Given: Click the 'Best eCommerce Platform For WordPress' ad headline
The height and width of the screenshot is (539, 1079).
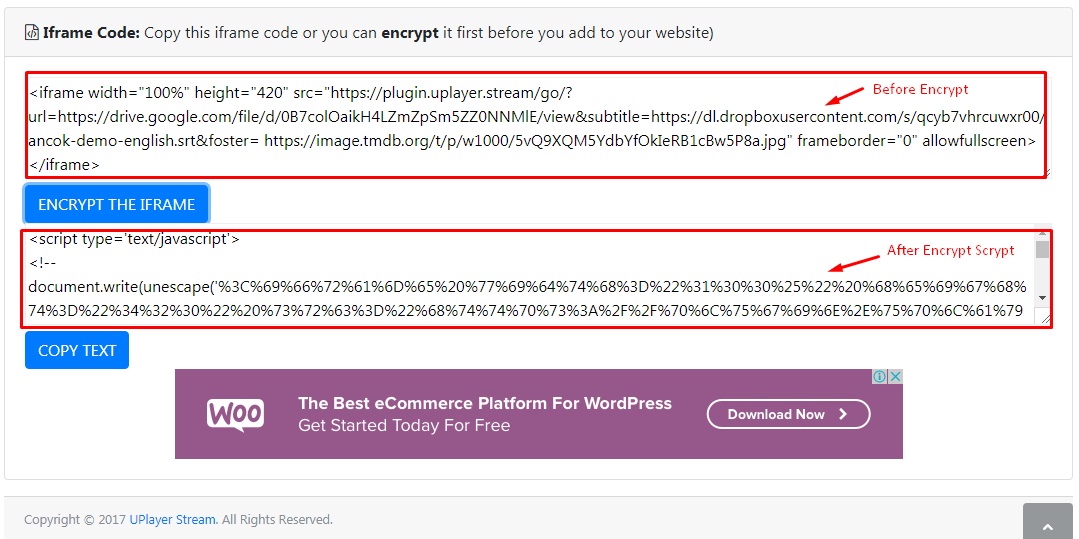Looking at the screenshot, I should [484, 403].
